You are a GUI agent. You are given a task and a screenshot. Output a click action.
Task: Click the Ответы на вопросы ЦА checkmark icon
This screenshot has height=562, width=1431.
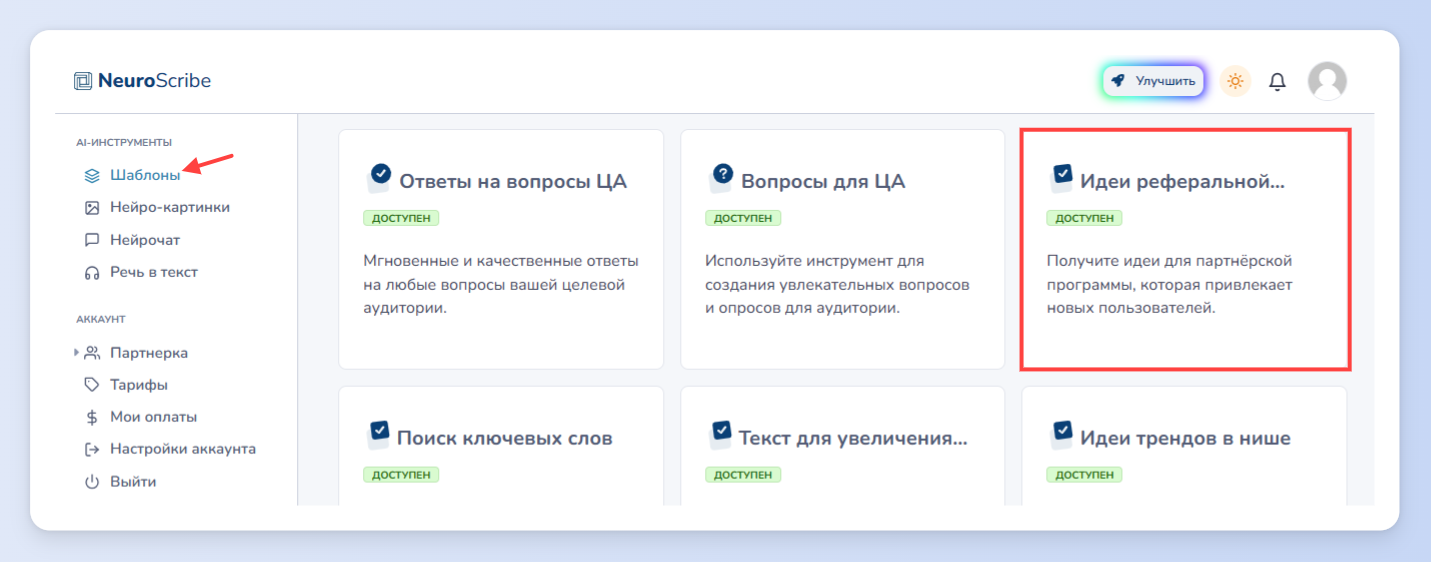click(x=379, y=177)
